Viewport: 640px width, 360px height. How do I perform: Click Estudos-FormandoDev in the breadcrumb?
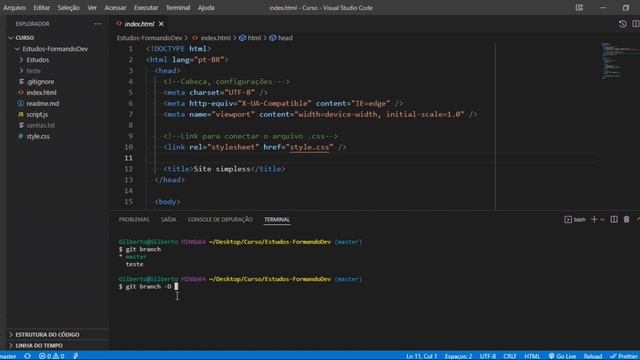(149, 38)
